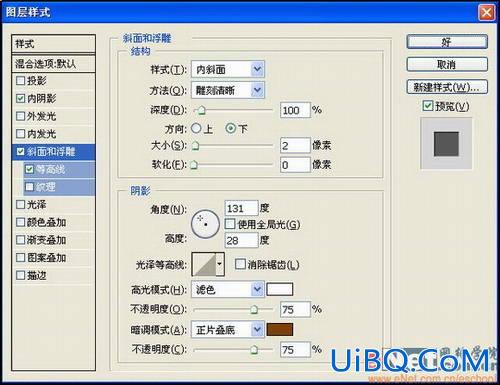Select 混合选项:默认 blending options entry
This screenshot has height=385, width=500.
click(x=53, y=63)
